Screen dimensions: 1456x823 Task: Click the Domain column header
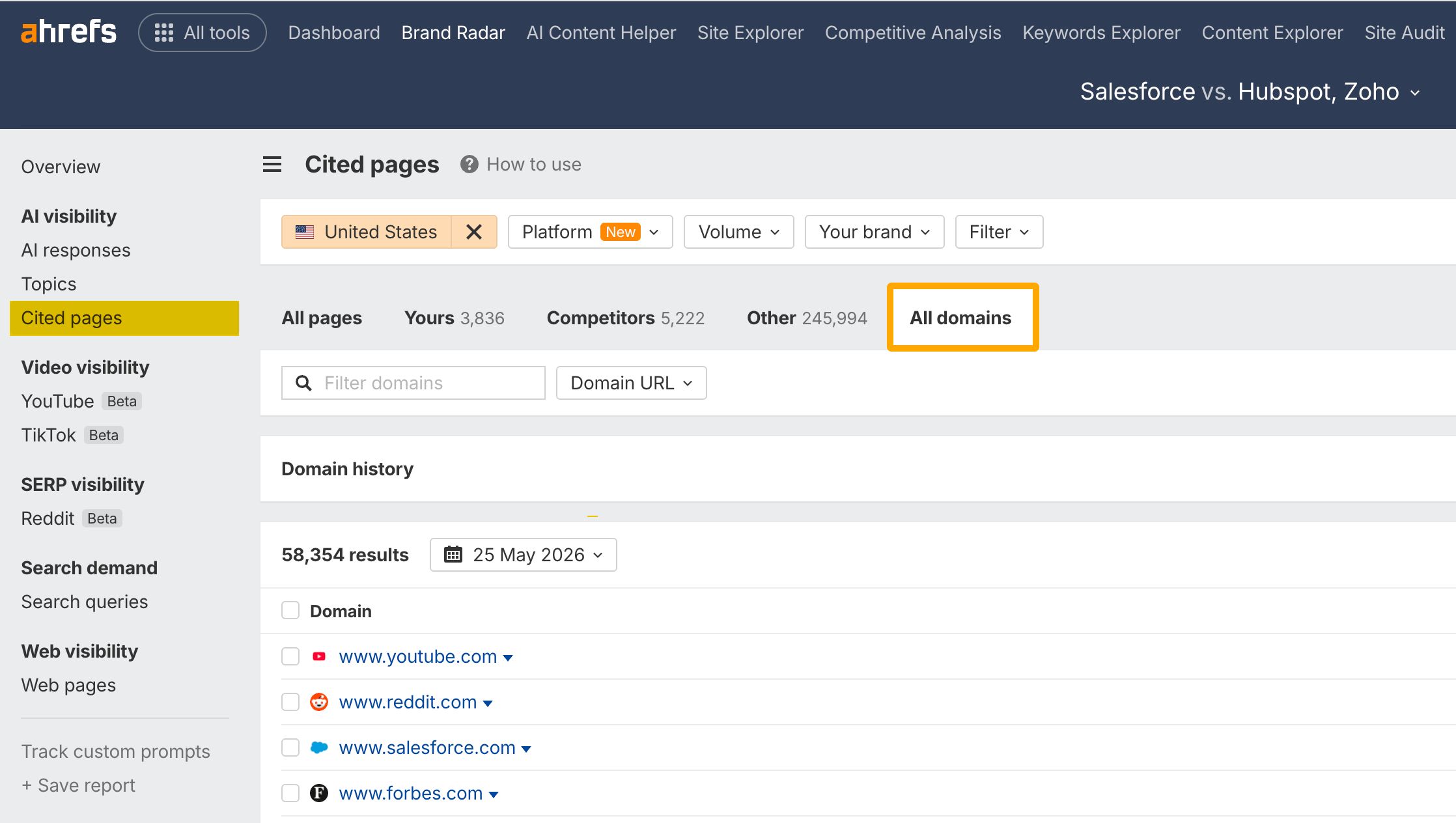341,611
